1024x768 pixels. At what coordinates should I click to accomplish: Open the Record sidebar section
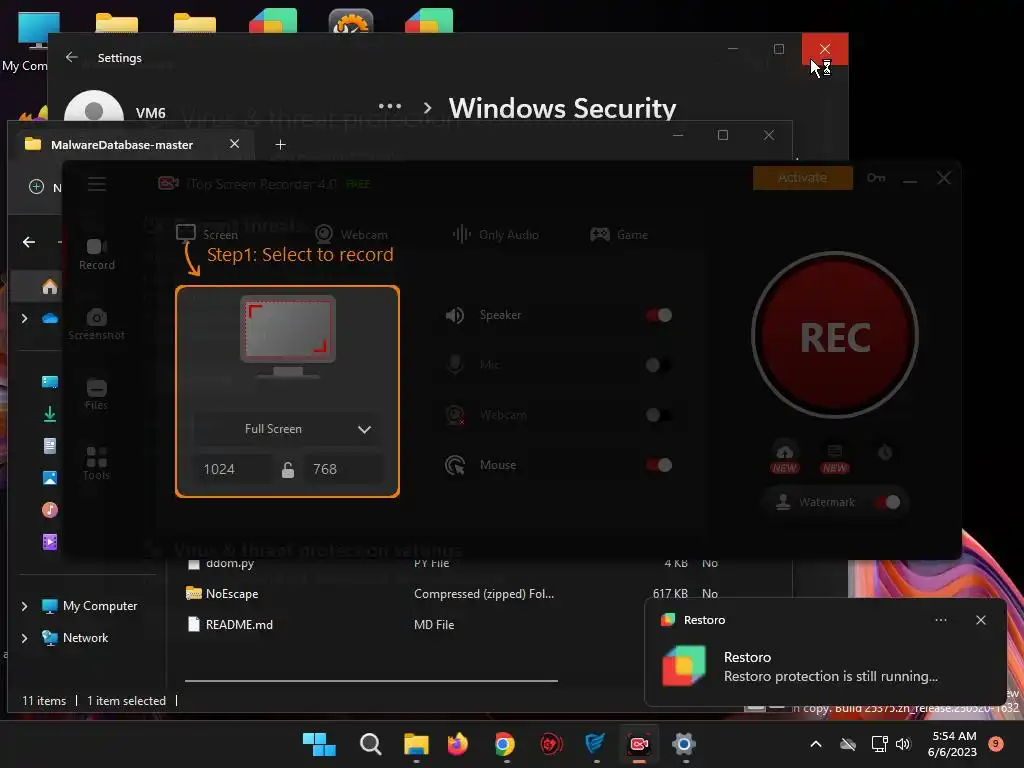coord(97,253)
